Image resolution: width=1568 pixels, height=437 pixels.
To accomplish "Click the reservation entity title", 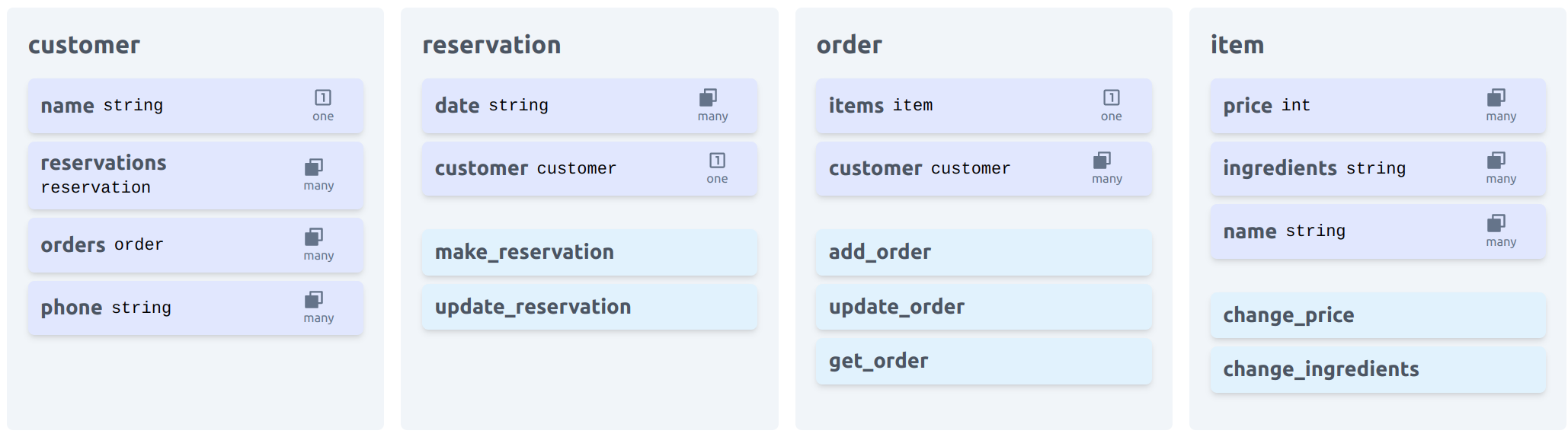I will [491, 45].
